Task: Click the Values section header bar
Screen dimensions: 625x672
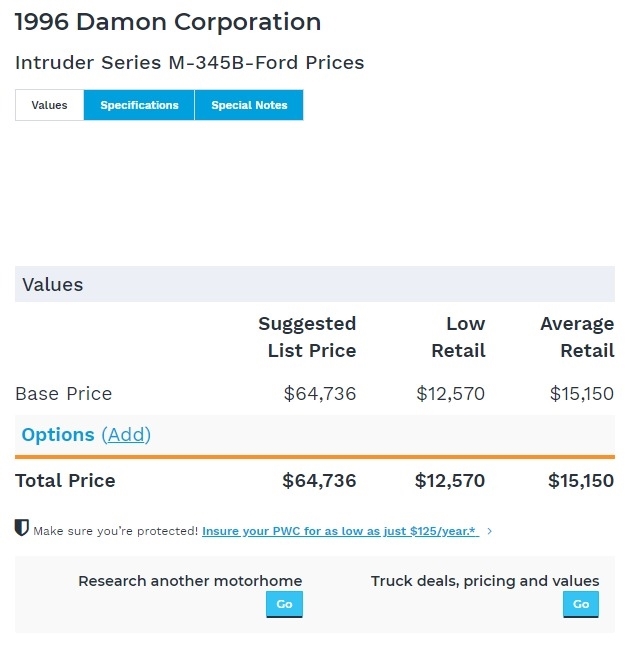Action: [314, 285]
